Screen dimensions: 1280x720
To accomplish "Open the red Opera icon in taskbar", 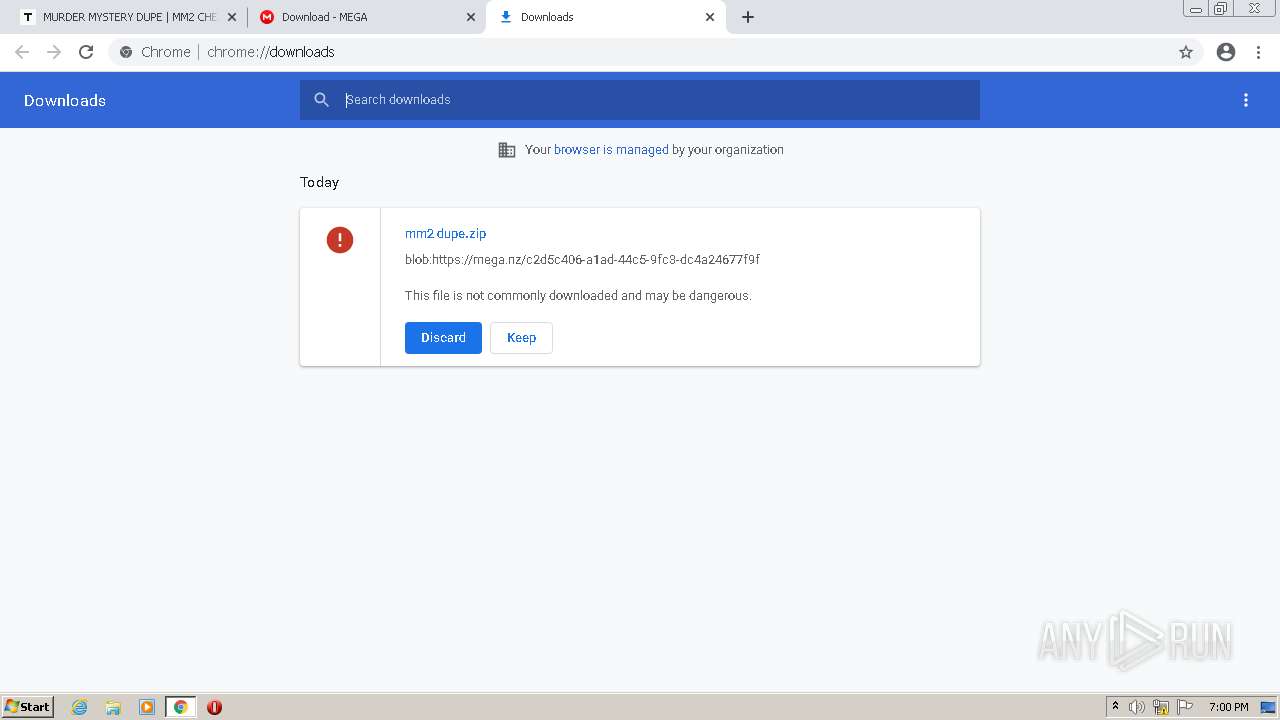I will tap(214, 707).
